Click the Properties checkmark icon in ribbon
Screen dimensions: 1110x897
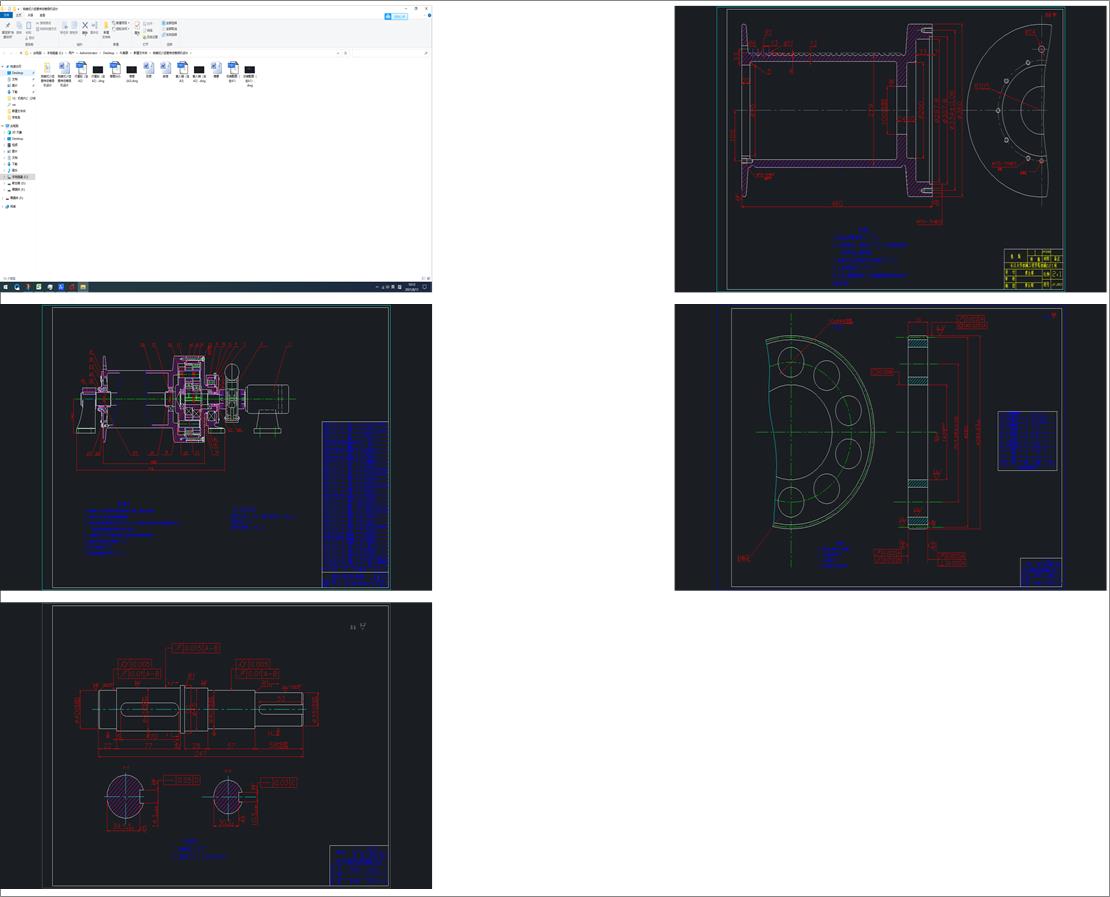138,26
